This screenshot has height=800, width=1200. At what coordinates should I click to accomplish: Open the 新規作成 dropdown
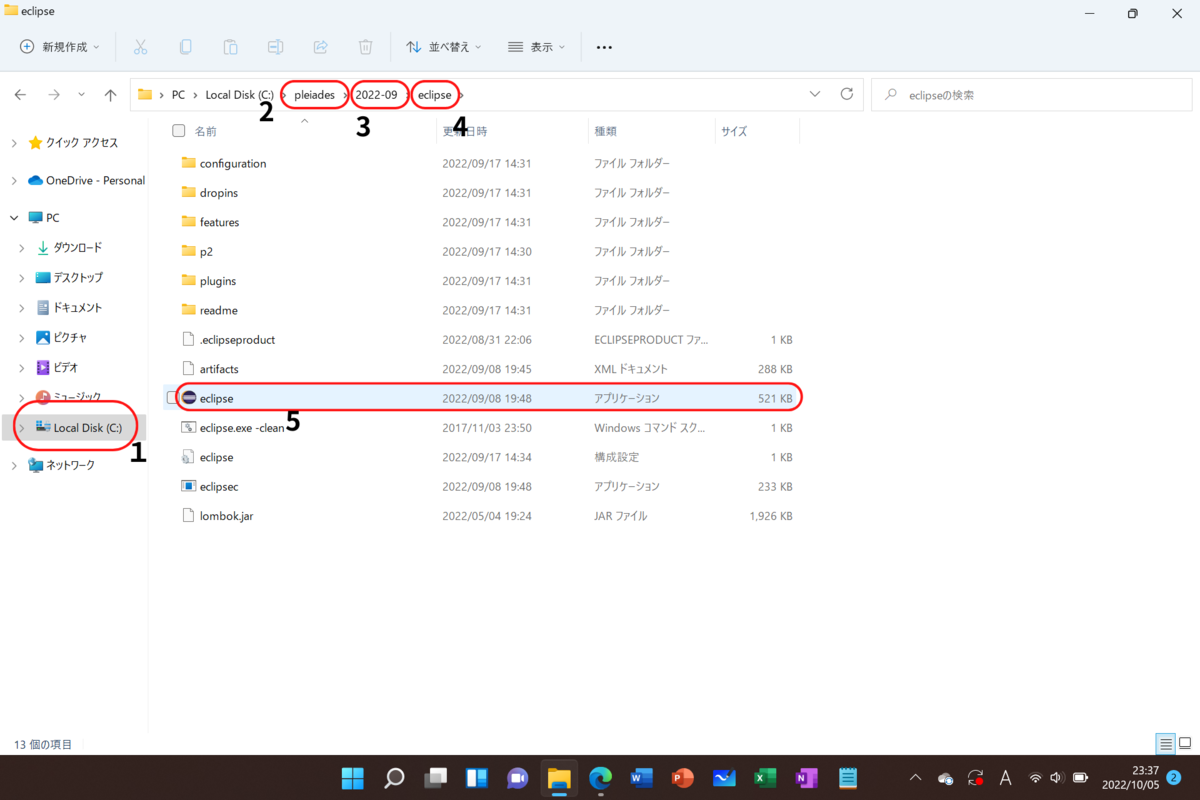coord(60,47)
